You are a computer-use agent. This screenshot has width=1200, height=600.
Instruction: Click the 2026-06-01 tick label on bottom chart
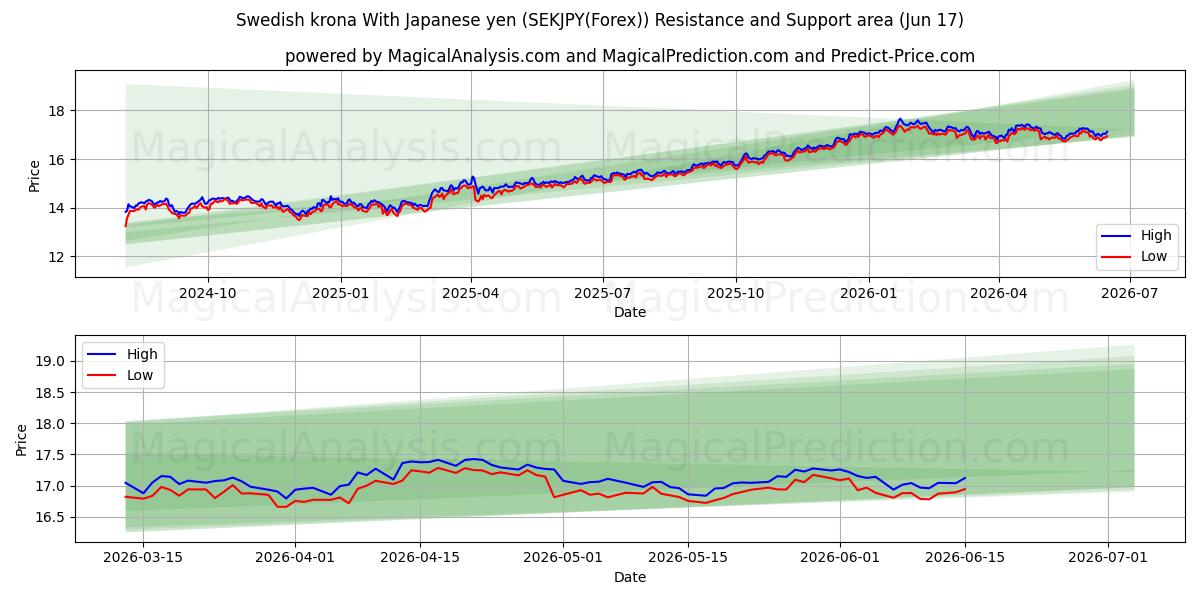[840, 558]
